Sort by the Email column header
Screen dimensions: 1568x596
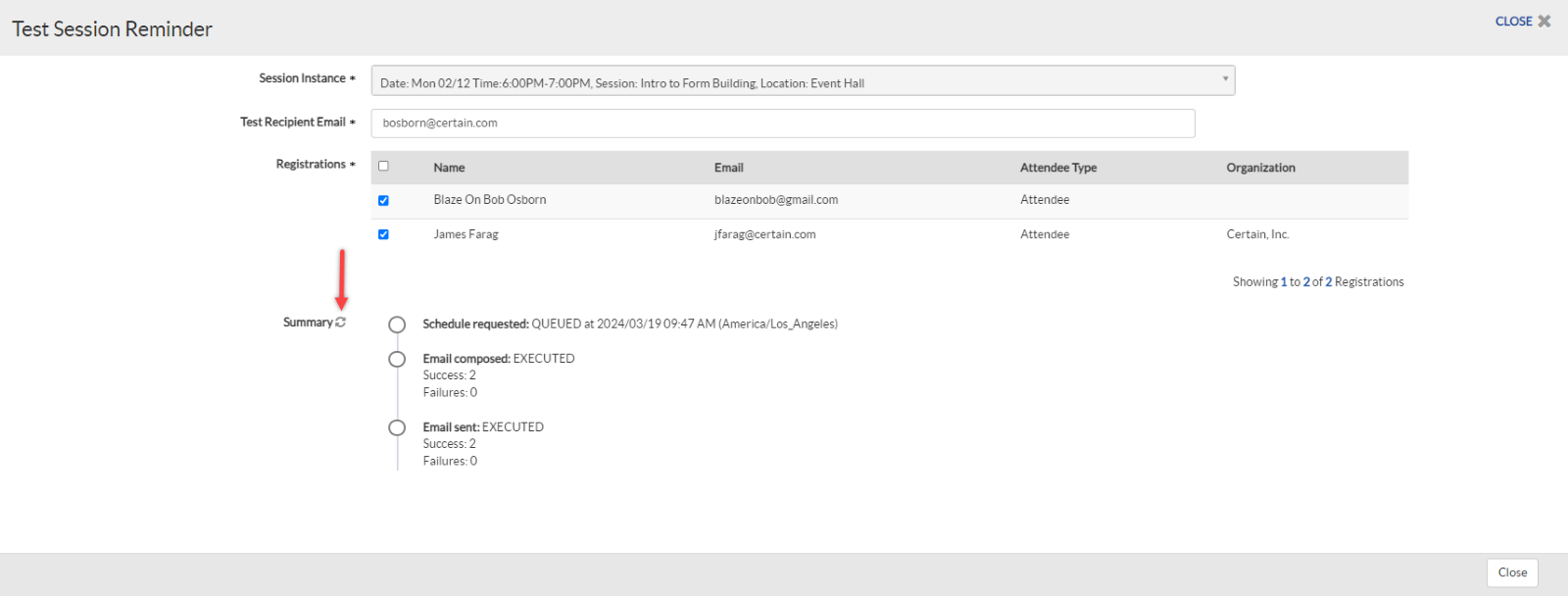(728, 168)
